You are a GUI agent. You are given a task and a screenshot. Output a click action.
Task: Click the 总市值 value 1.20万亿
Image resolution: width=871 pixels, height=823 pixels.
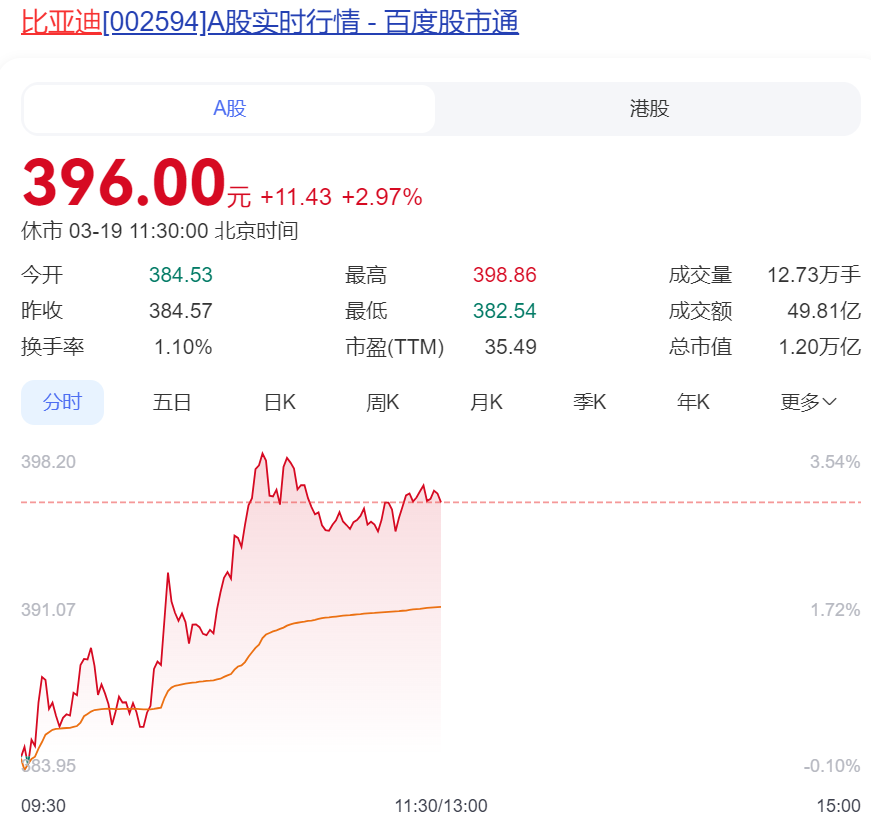(819, 347)
